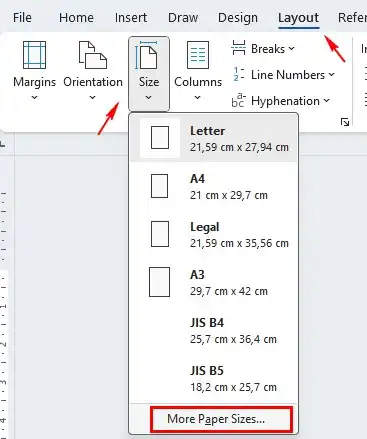Click the Line Numbers icon
Image resolution: width=367 pixels, height=439 pixels.
[239, 74]
